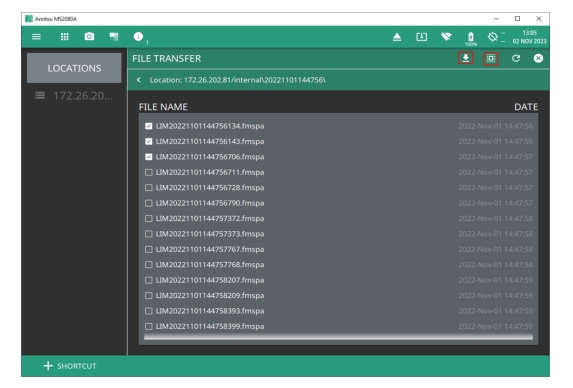573x388 pixels.
Task: Check LIM20221101144756711.fmspa file
Action: (148, 172)
